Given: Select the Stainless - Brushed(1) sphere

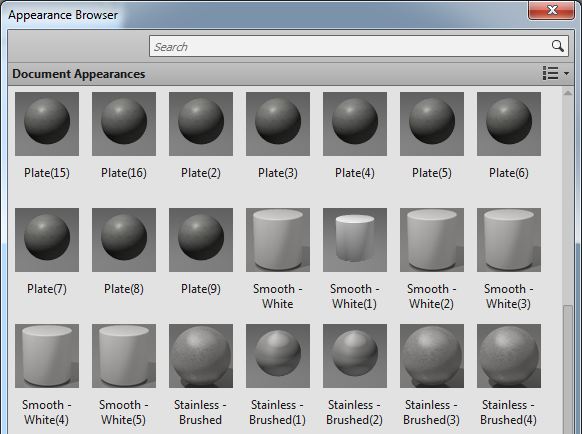Looking at the screenshot, I should click(x=278, y=356).
